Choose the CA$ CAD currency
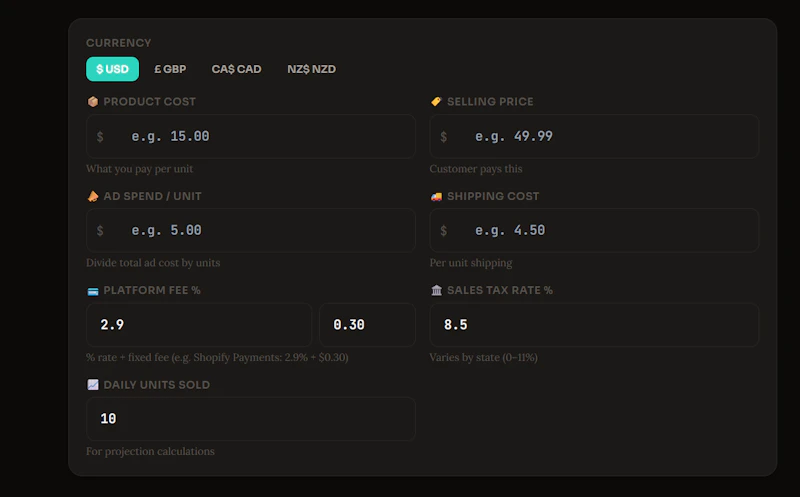Image resolution: width=800 pixels, height=497 pixels. [236, 69]
